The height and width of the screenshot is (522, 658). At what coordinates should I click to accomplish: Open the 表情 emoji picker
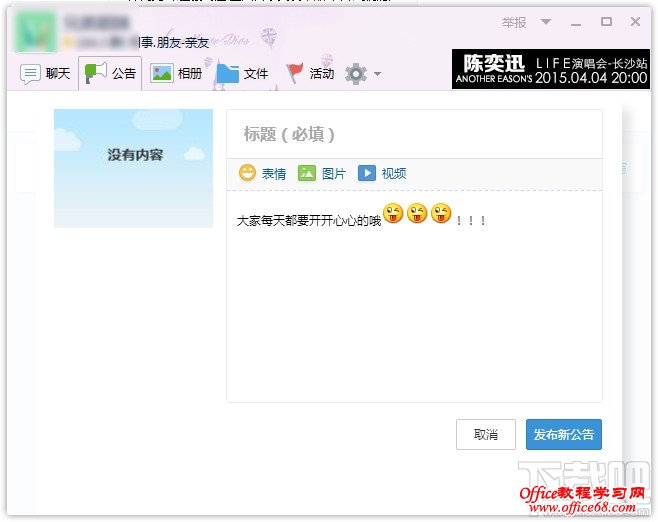click(x=263, y=173)
